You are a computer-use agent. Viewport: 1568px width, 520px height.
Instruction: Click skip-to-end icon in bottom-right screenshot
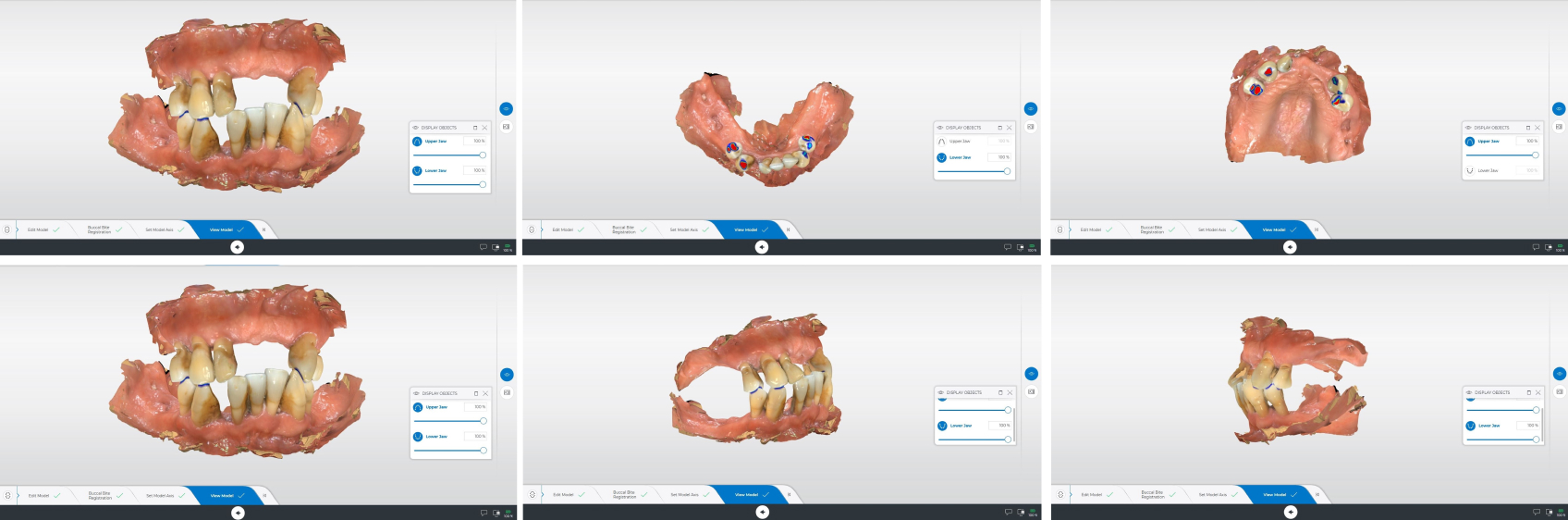pos(1317,495)
